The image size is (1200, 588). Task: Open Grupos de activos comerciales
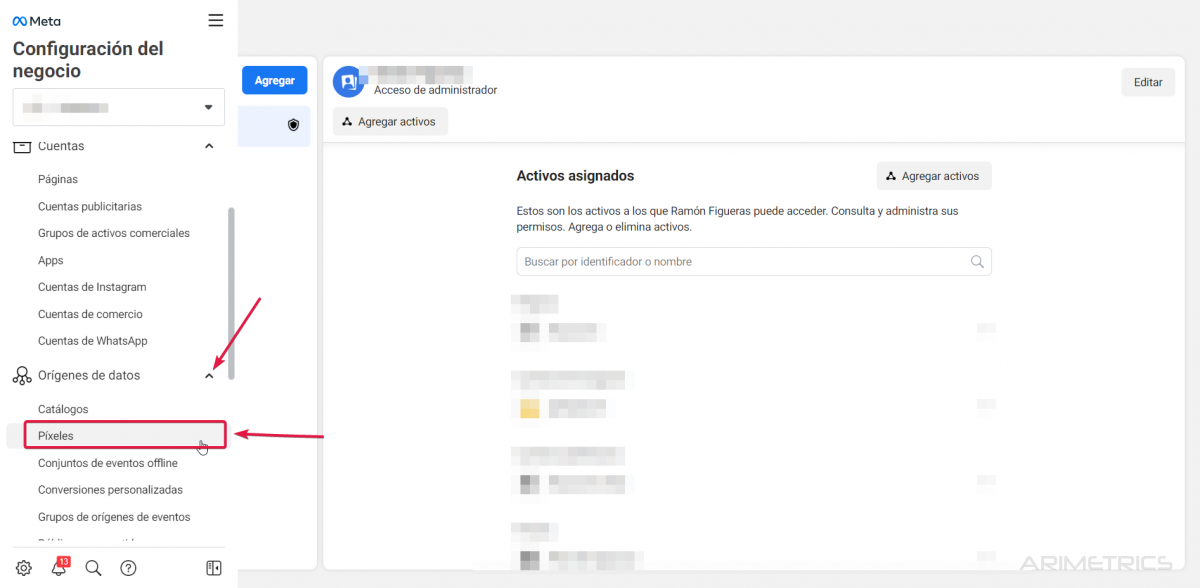[114, 233]
